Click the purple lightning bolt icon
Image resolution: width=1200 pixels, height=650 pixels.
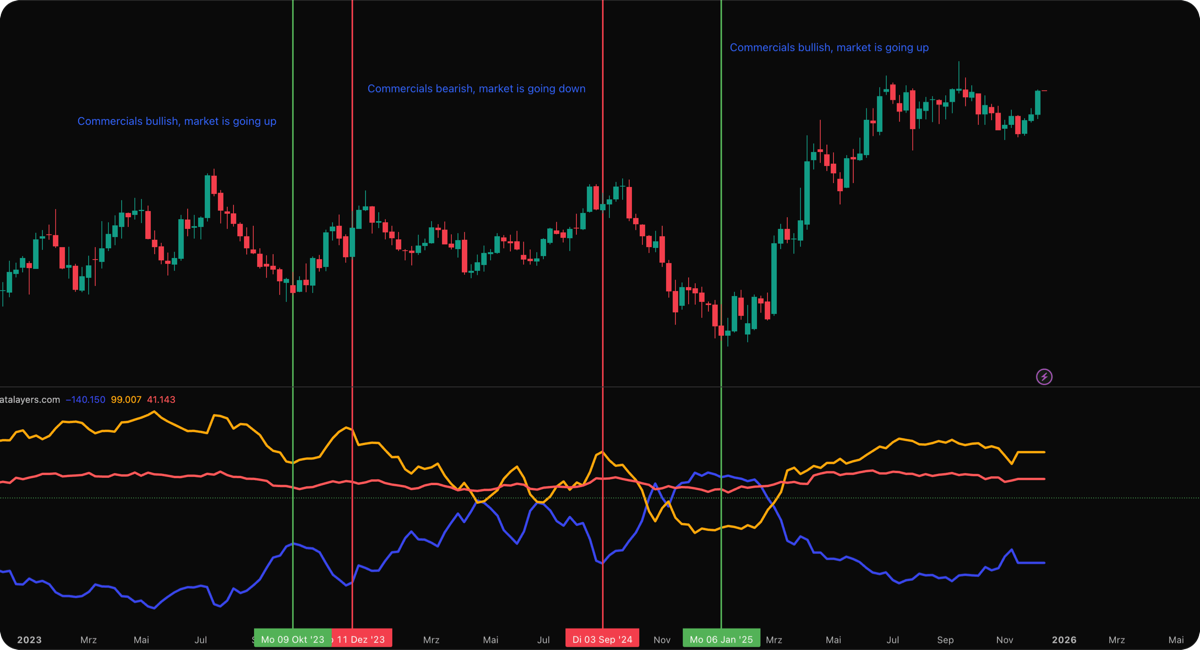1044,376
